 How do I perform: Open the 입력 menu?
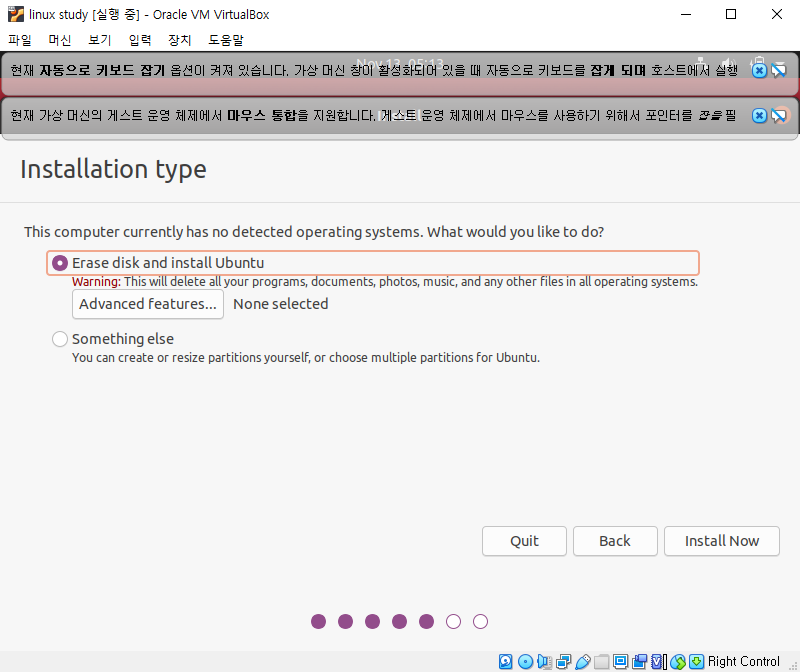[140, 40]
